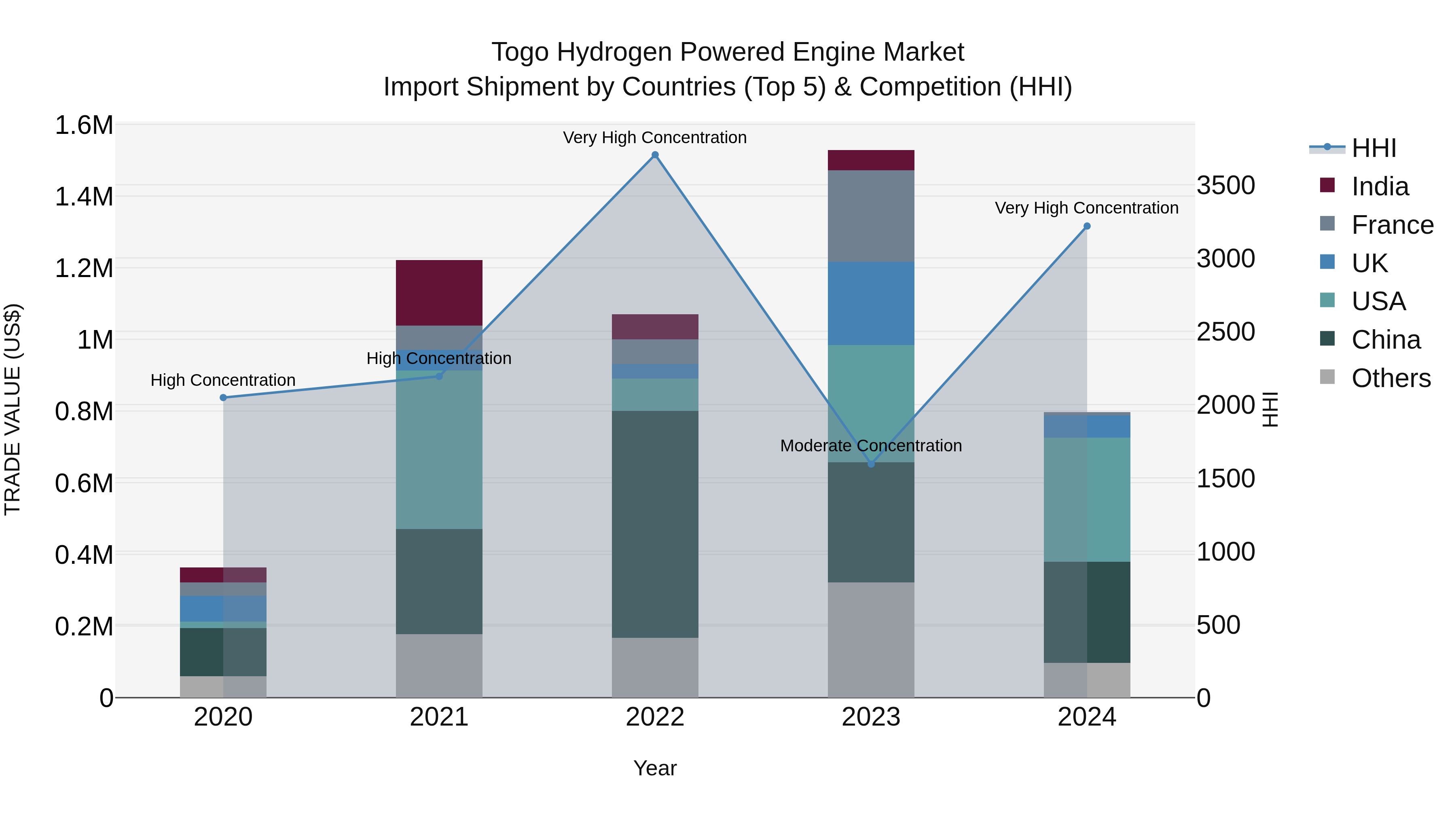Click the UK color swatch in legend
Viewport: 1456px width, 819px height.
(1327, 262)
